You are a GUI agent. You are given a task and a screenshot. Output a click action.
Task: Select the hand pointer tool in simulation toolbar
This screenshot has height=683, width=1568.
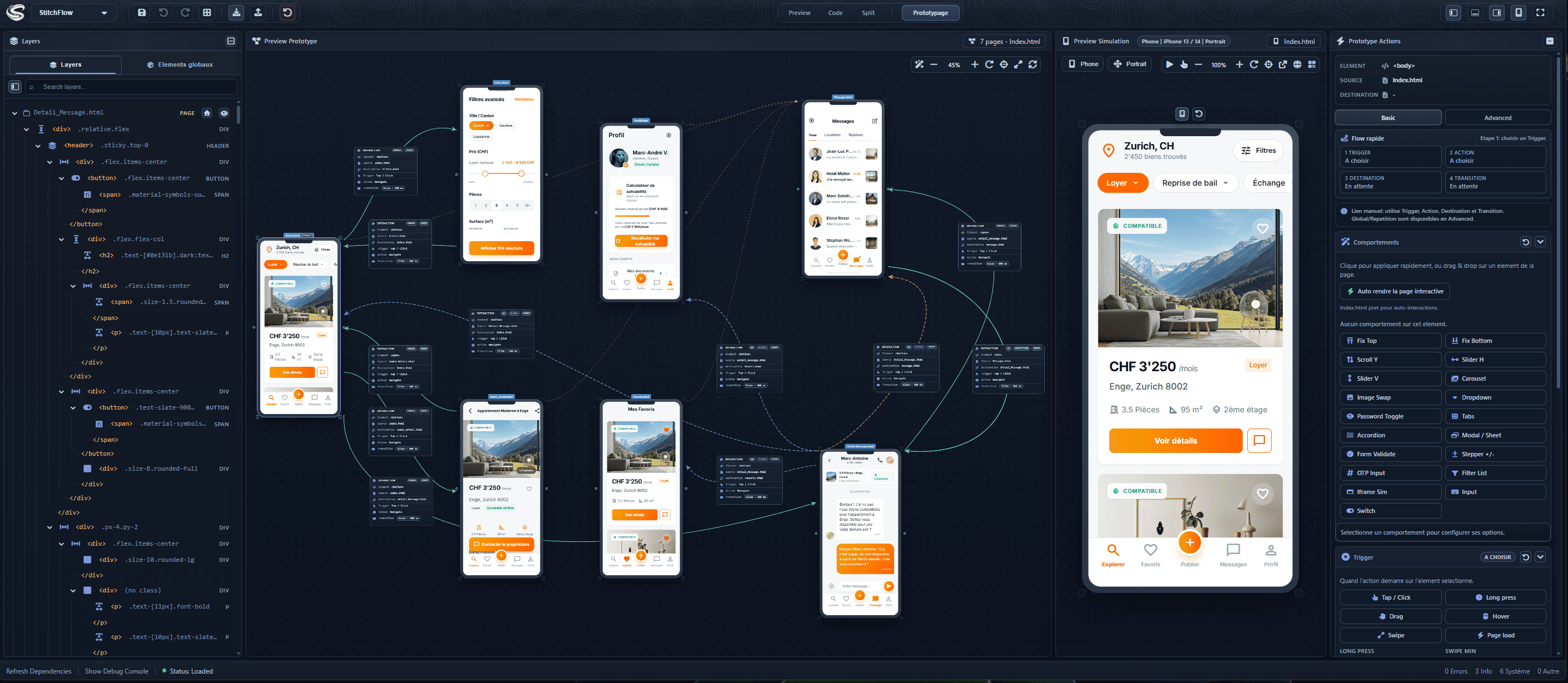coord(1184,64)
